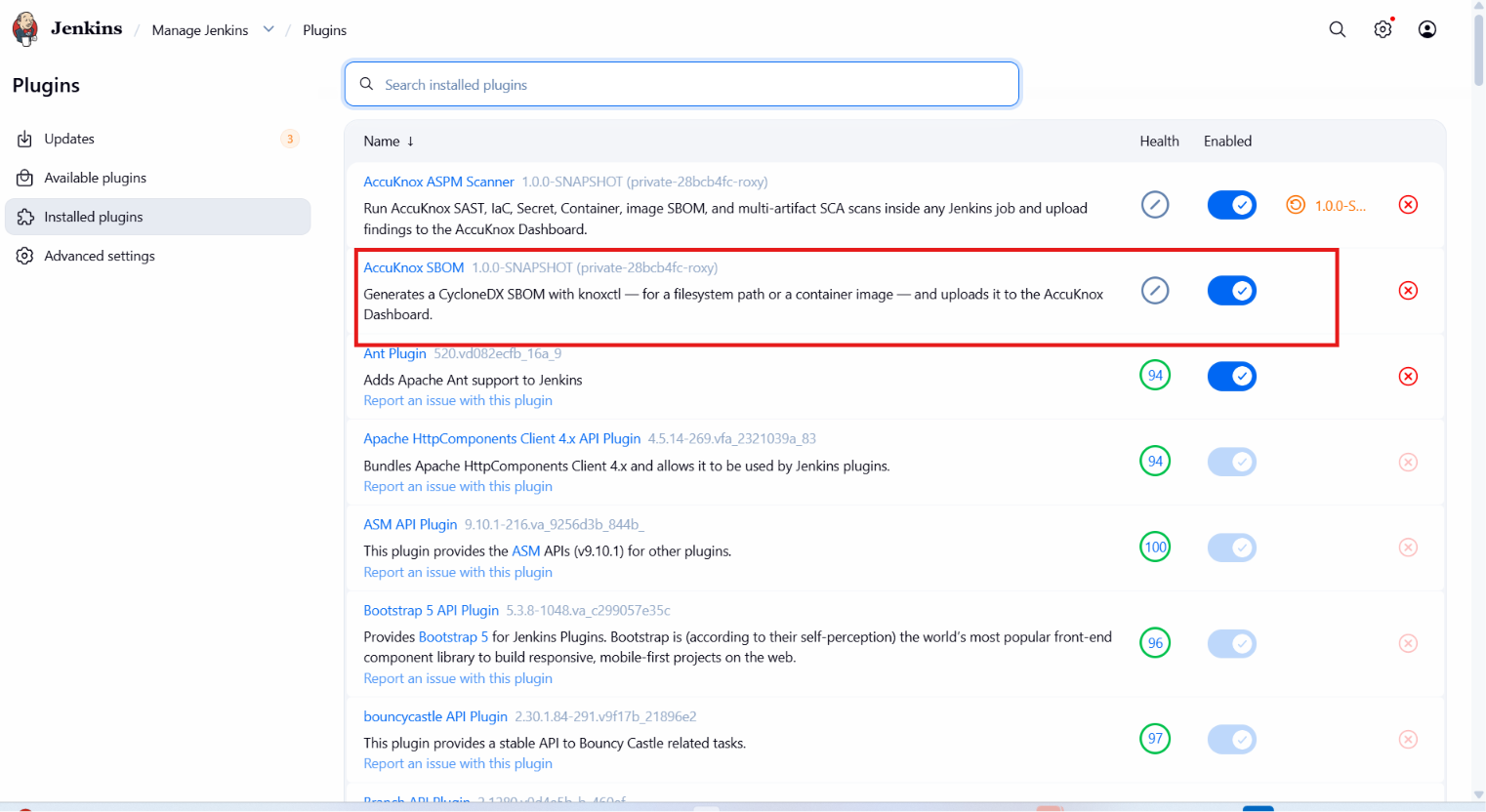
Task: Click the magnifier icon in the plugin search box
Action: point(367,84)
